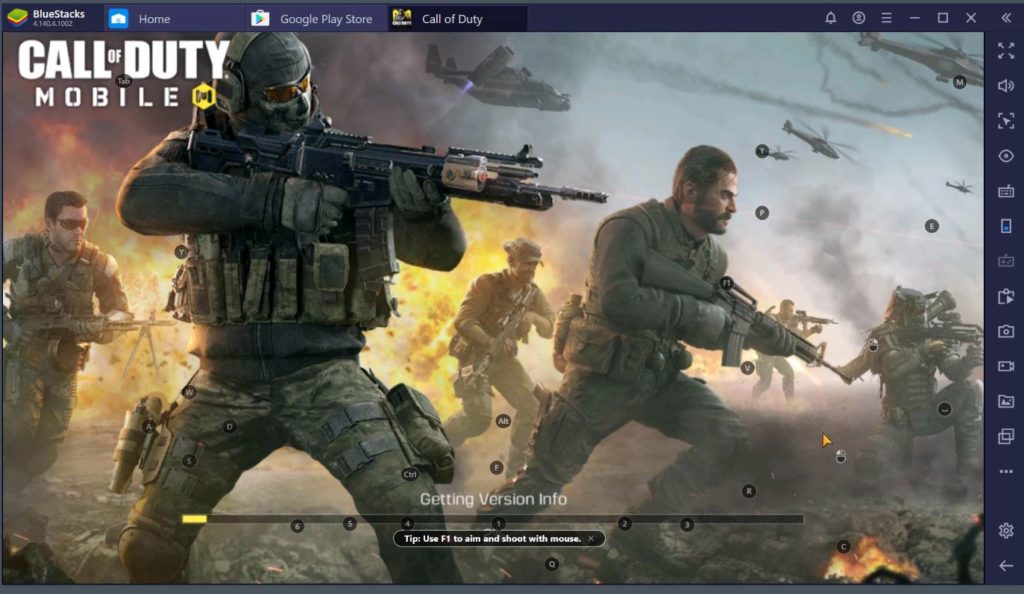Image resolution: width=1024 pixels, height=594 pixels.
Task: Maximize the BlueStacks window
Action: [942, 18]
